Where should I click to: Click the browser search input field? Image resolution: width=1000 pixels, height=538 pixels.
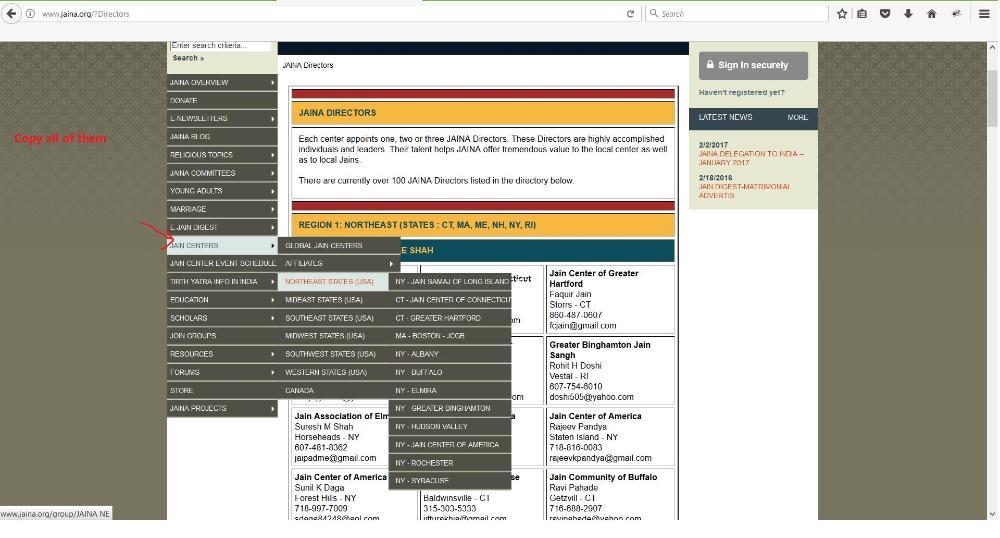pos(737,13)
